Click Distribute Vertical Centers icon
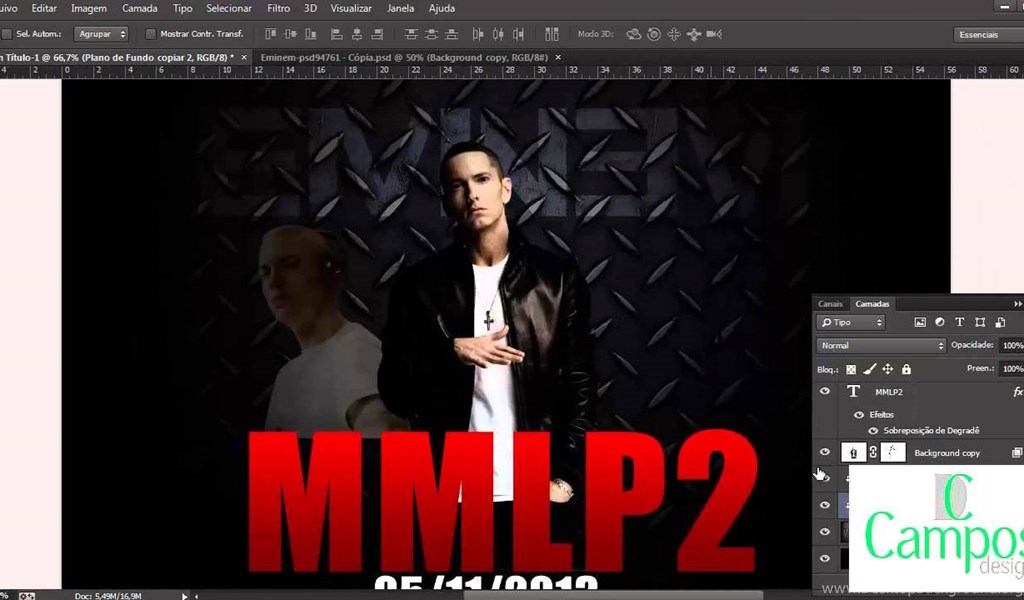The image size is (1024, 600). pyautogui.click(x=431, y=34)
